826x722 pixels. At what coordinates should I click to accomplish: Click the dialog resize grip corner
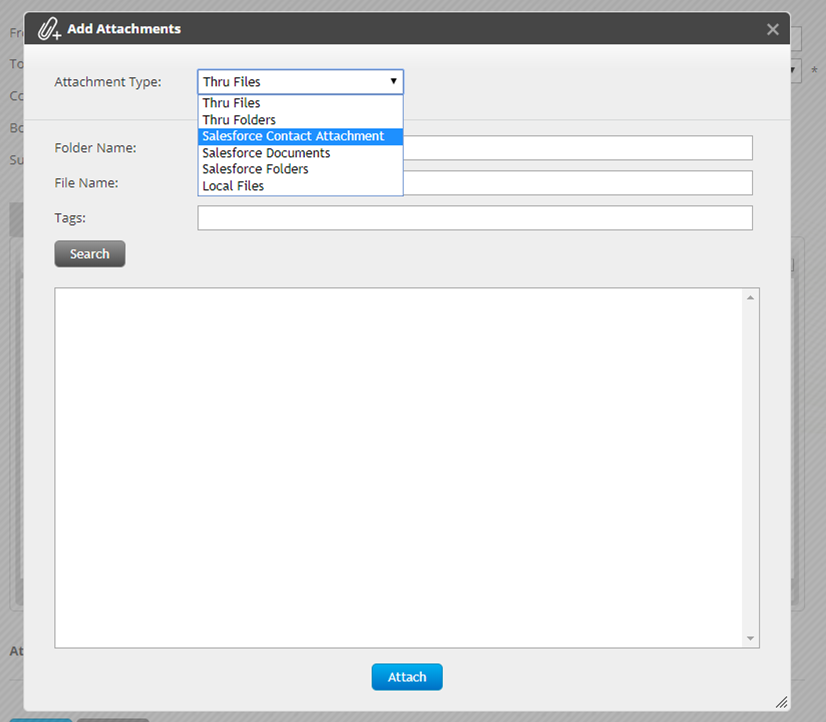coord(781,702)
